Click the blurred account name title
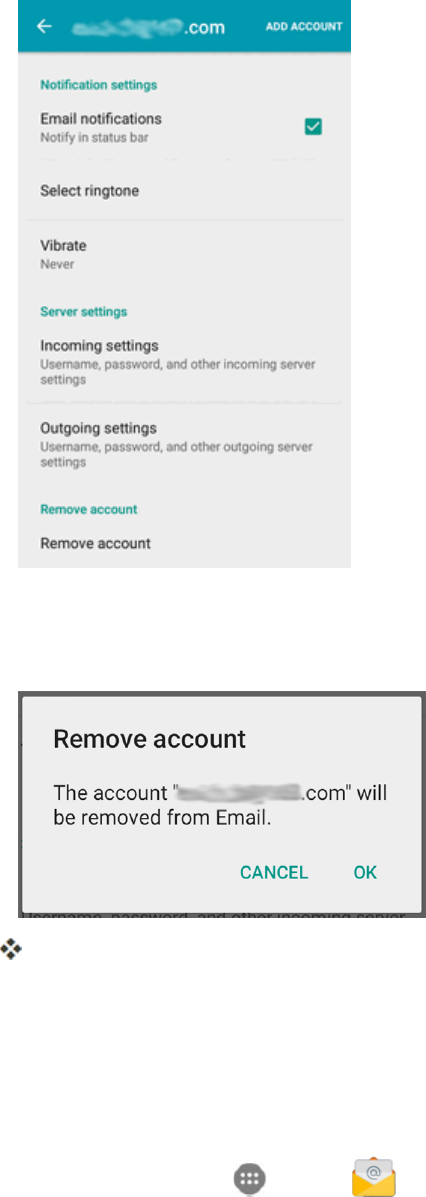Screen dimensions: 426x1197 pos(149,27)
